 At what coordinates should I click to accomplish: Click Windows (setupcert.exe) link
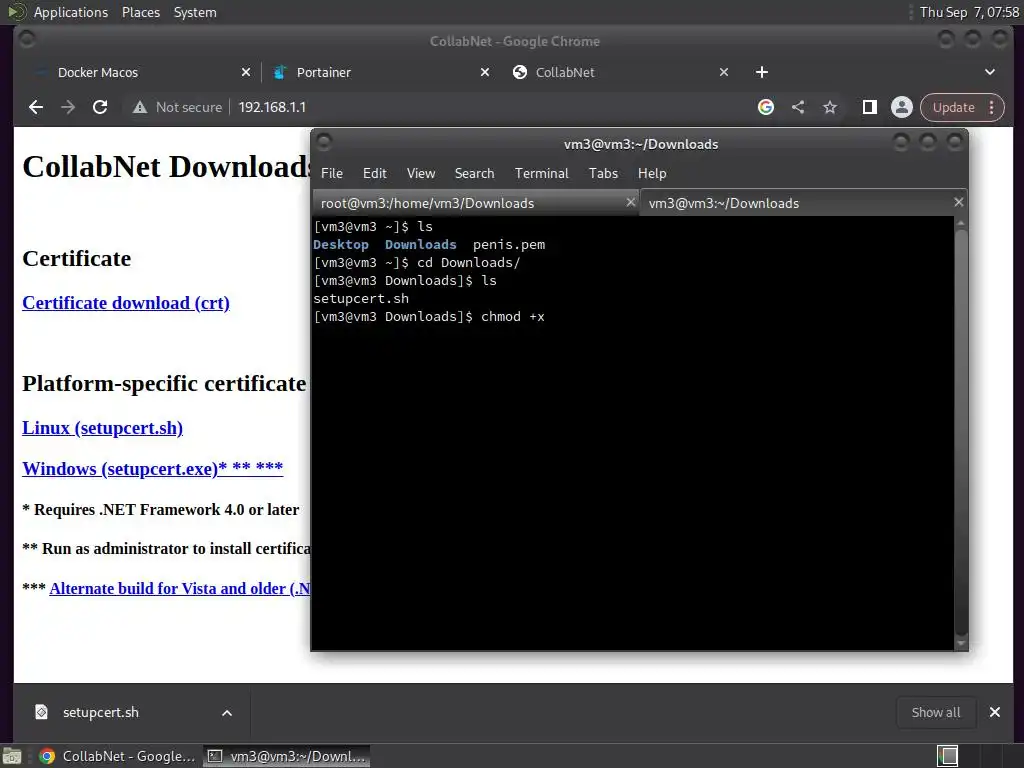click(153, 469)
